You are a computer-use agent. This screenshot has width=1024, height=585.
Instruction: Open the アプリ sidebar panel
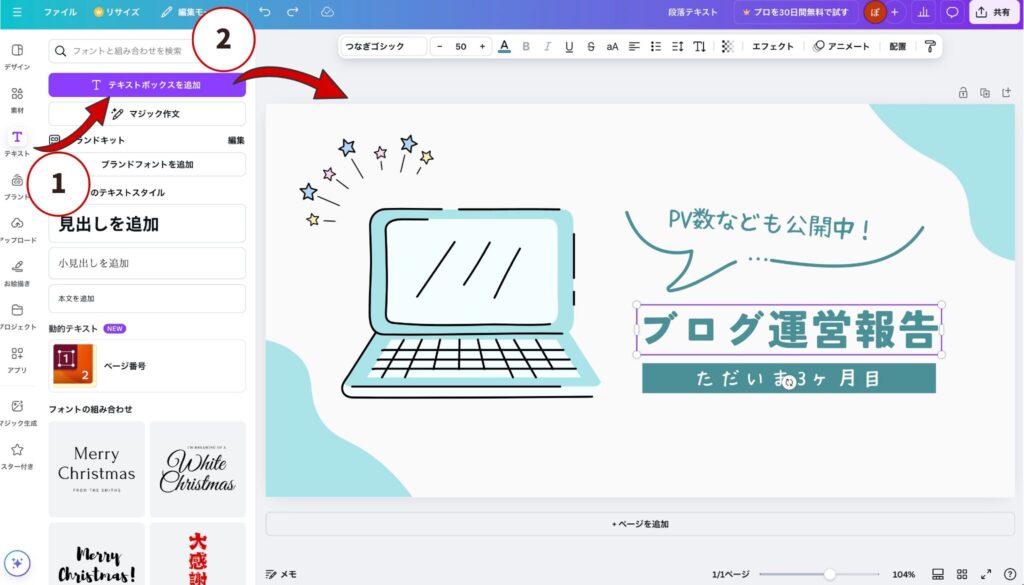pyautogui.click(x=17, y=360)
